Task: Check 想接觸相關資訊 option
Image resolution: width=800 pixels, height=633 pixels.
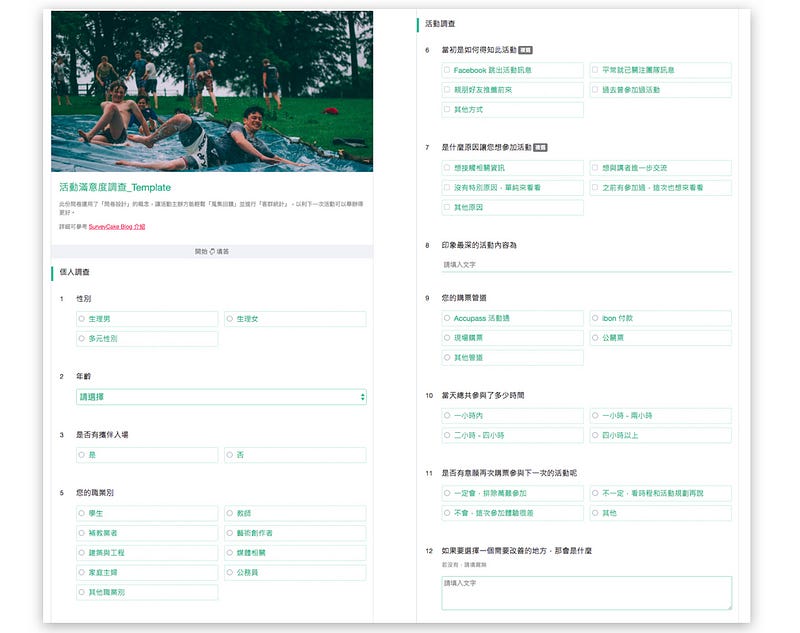Action: (x=512, y=168)
